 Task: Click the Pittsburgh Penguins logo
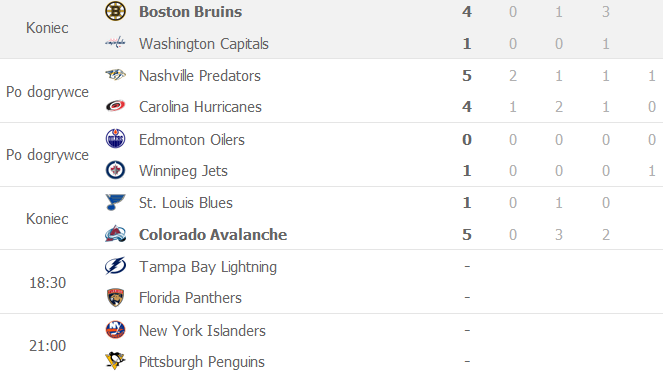[x=115, y=361]
